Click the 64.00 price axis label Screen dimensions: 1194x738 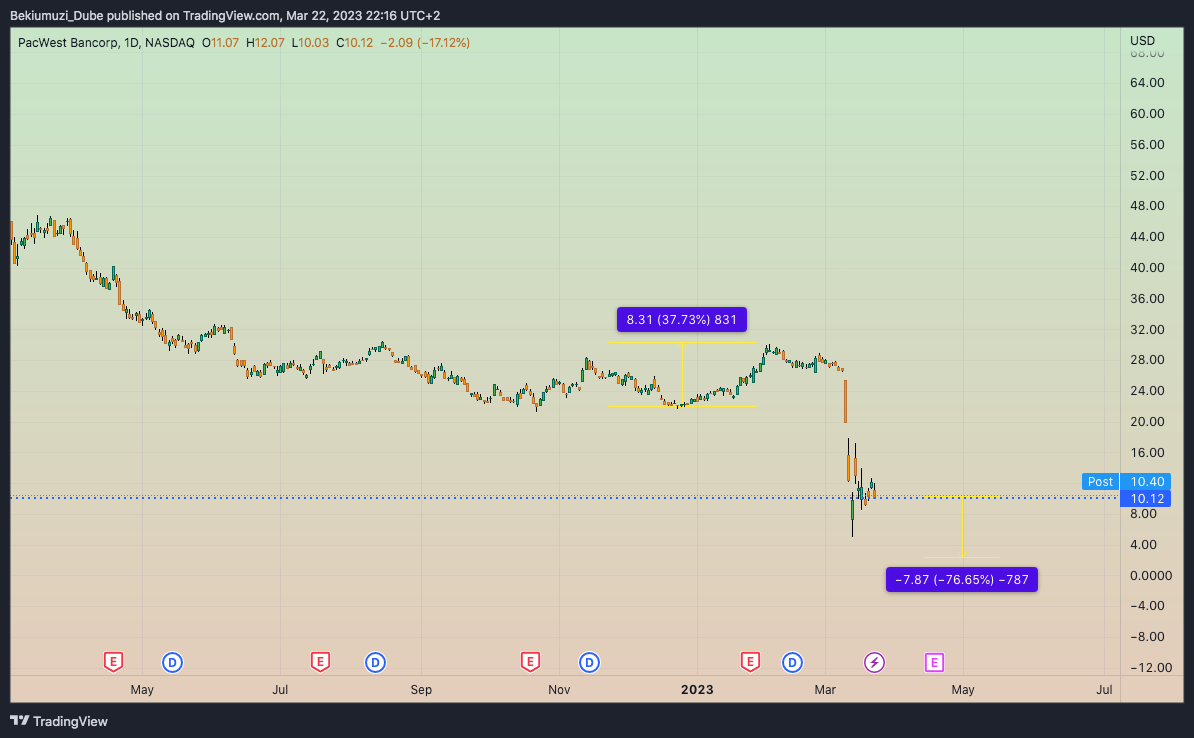[x=1147, y=82]
